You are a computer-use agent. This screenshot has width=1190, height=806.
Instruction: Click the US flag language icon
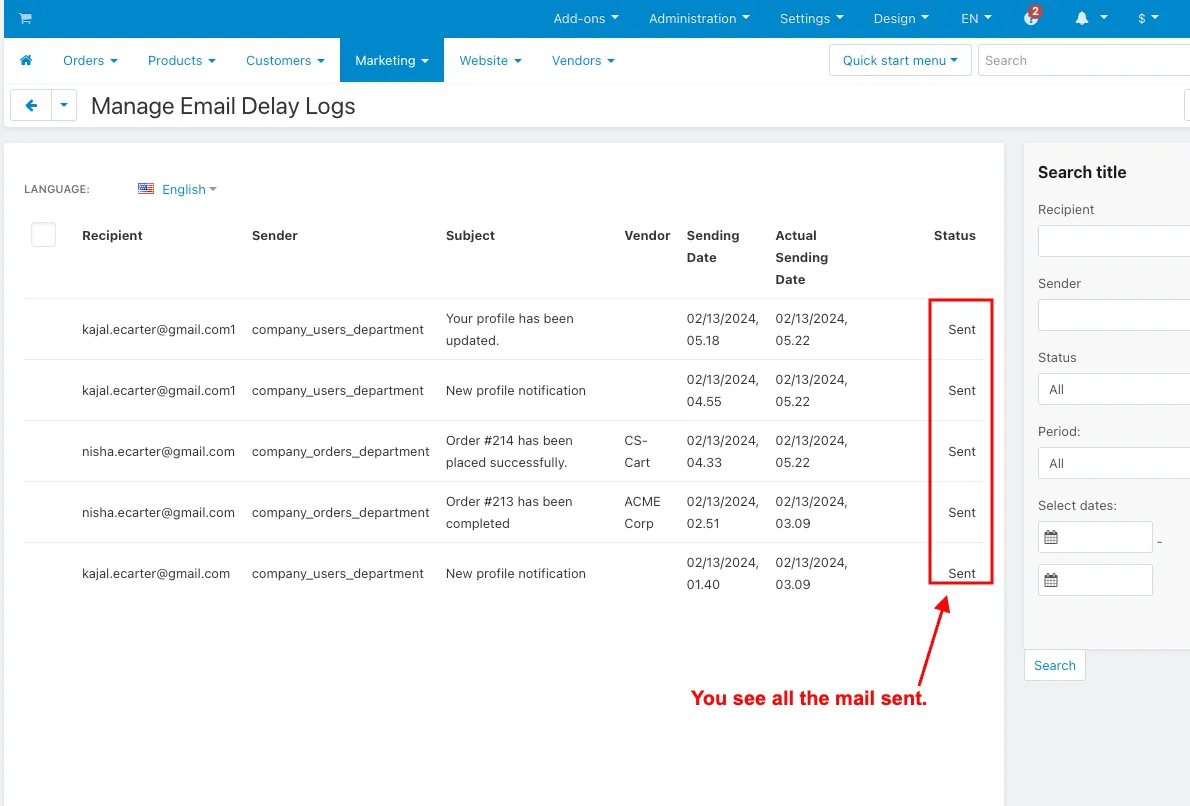click(x=146, y=188)
